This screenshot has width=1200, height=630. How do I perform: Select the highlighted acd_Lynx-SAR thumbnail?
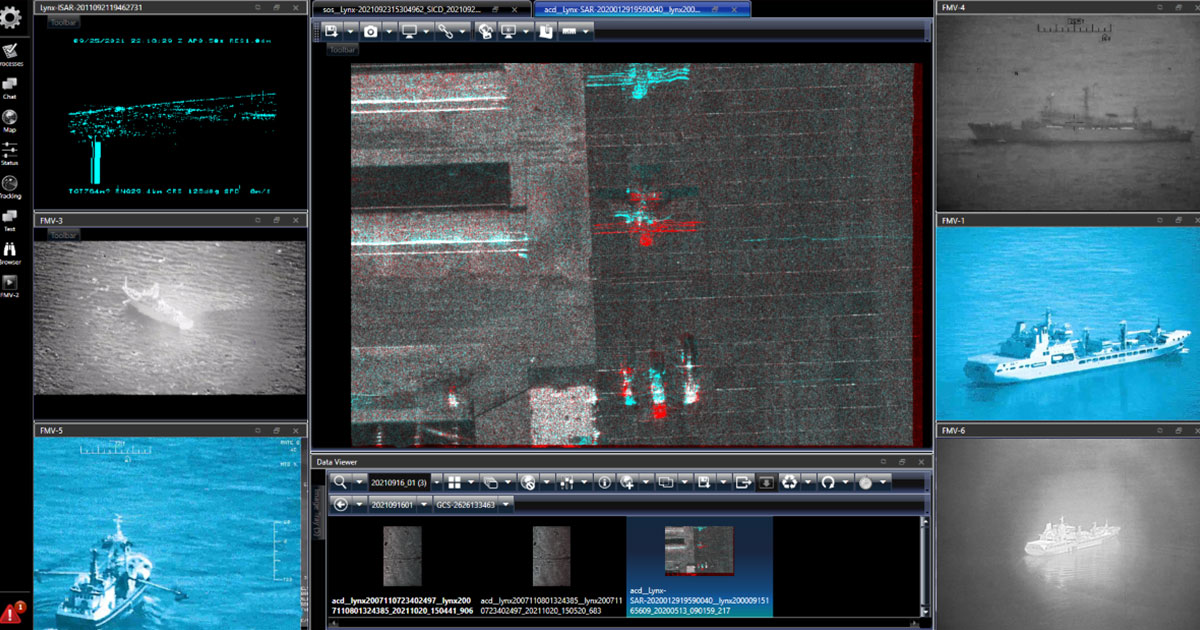click(x=698, y=552)
